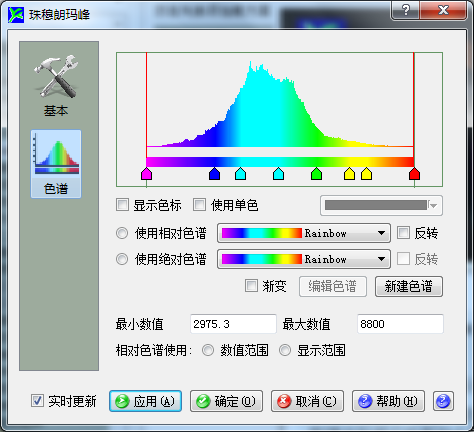Click the 最小数值 input field
Viewport: 474px width, 432px height.
click(x=233, y=324)
